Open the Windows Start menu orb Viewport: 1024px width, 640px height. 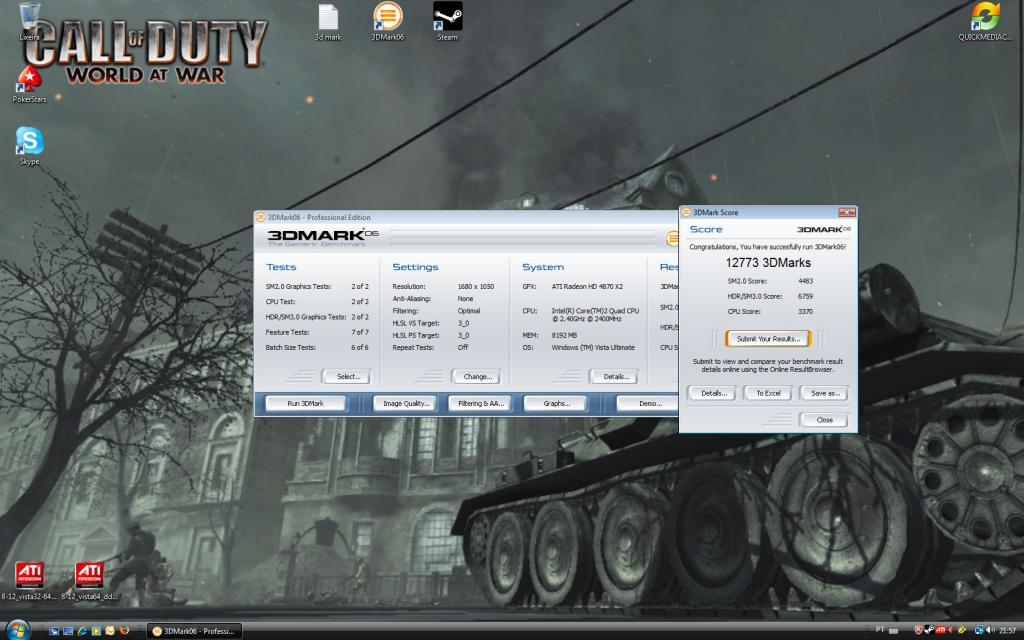(17, 630)
